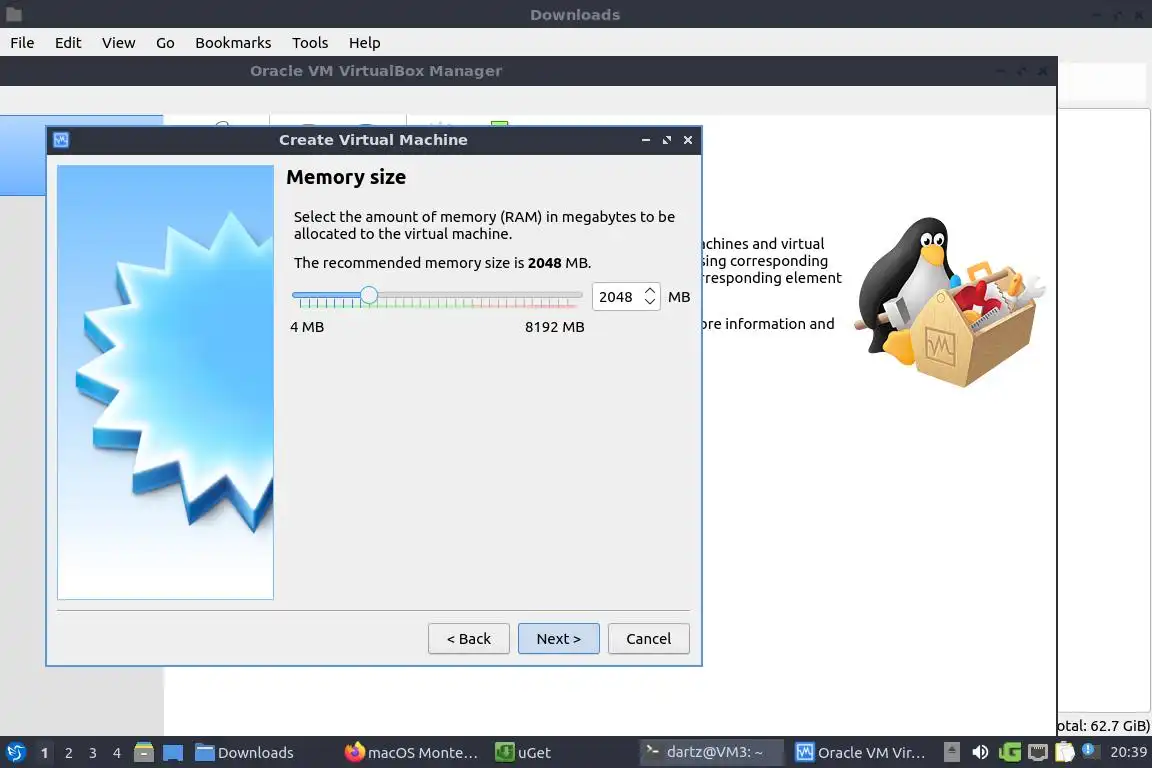Switch to the Oracle VM VirtualBox taskbar item
Image resolution: width=1152 pixels, height=768 pixels.
pyautogui.click(x=860, y=753)
